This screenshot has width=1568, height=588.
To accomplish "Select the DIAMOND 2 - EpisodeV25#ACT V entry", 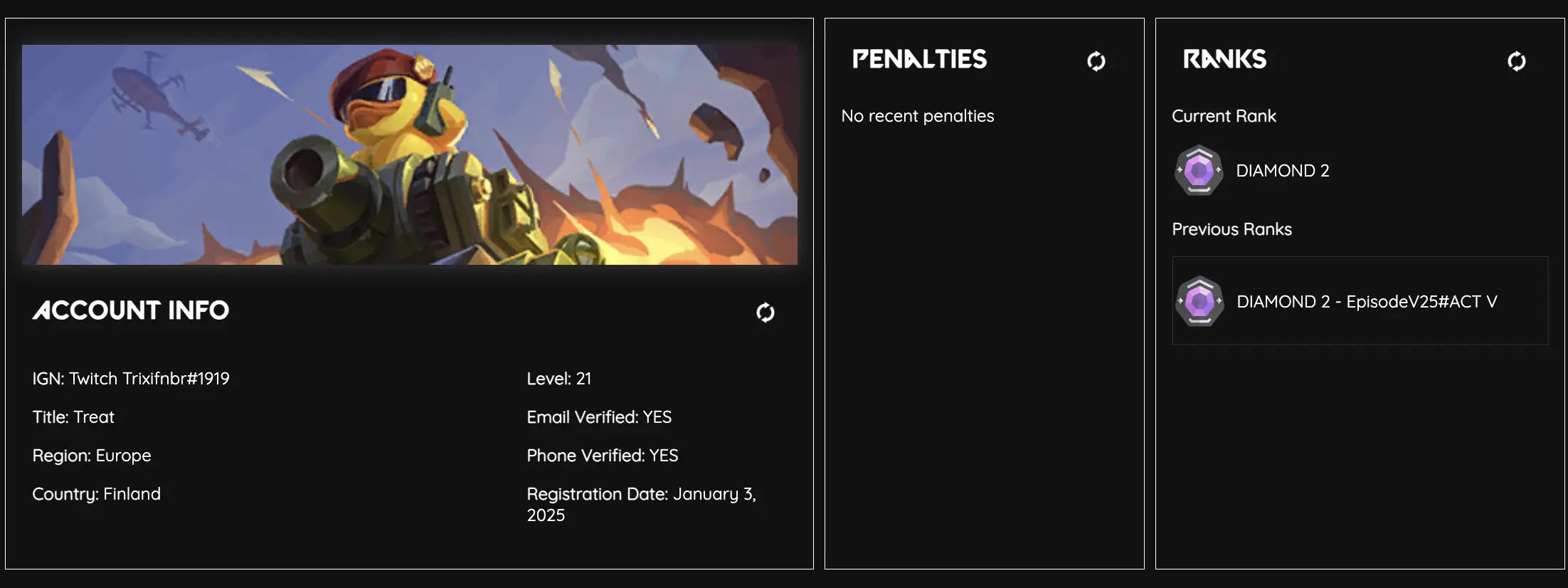I will pyautogui.click(x=1366, y=302).
